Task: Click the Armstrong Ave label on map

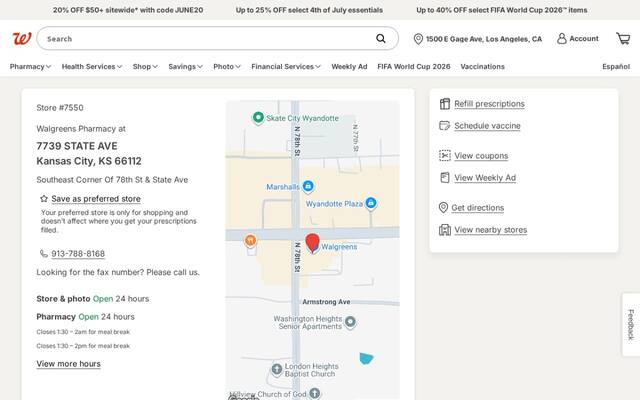Action: (x=326, y=302)
